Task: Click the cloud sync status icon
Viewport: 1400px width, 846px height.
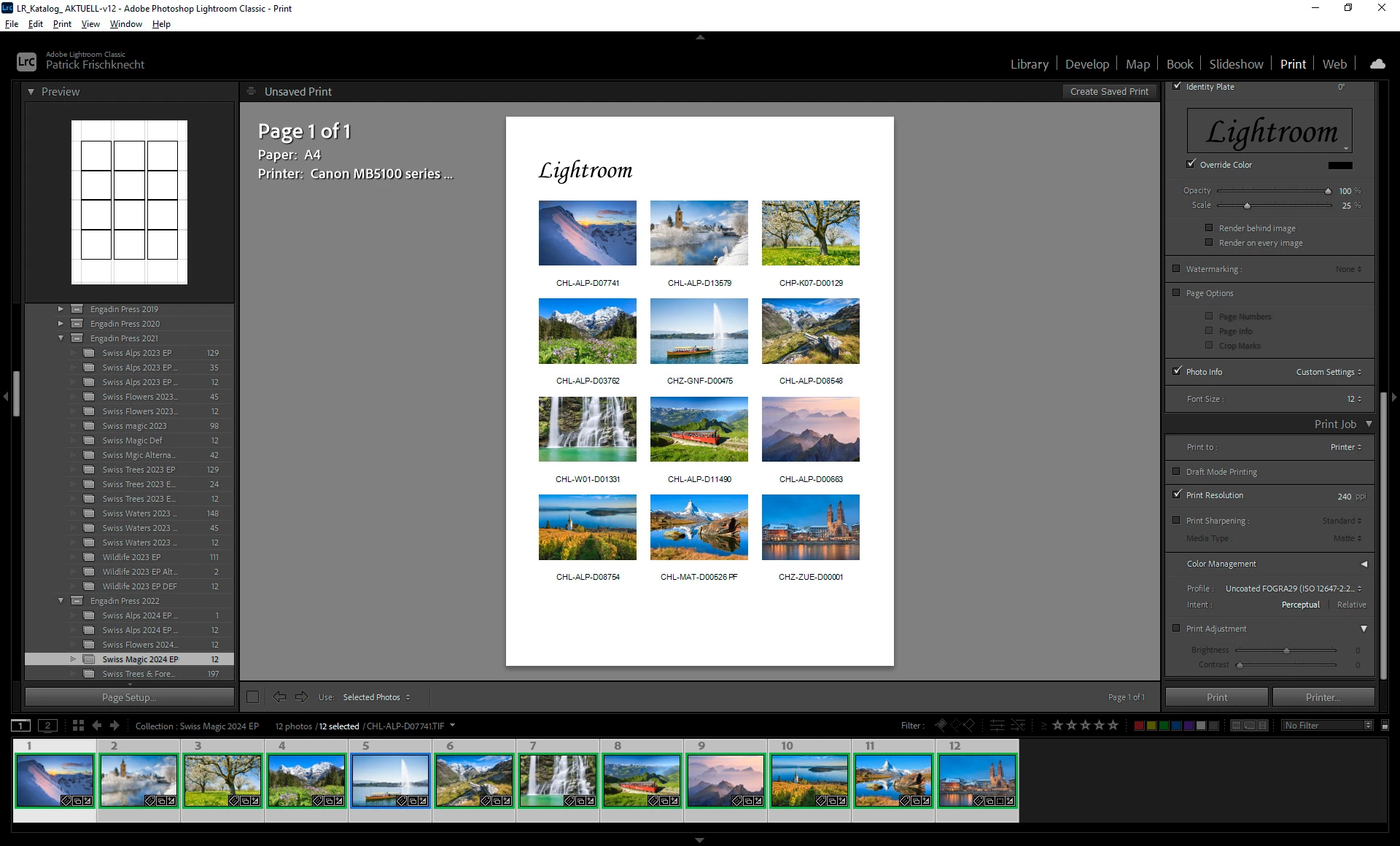Action: [x=1377, y=64]
